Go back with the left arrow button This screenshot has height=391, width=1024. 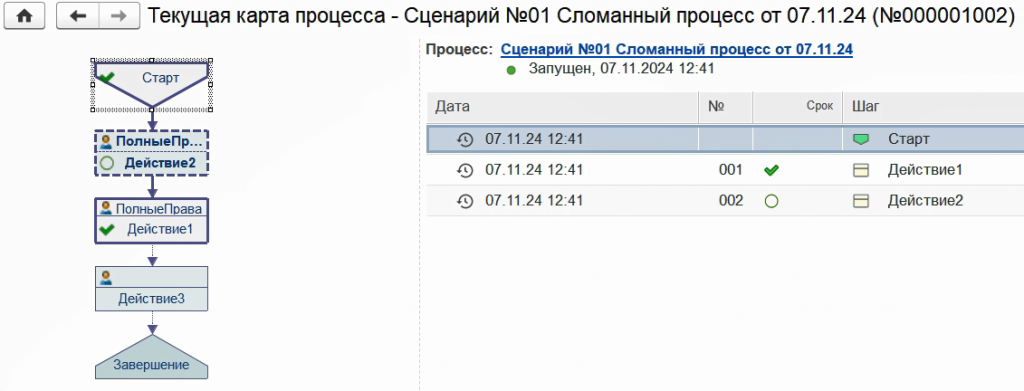coord(77,16)
